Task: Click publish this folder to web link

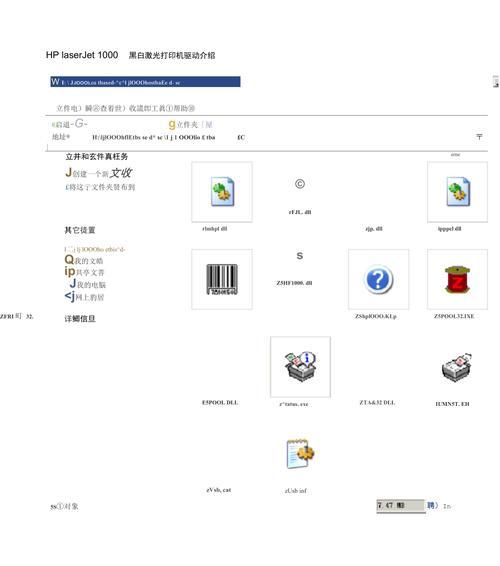Action: click(100, 187)
